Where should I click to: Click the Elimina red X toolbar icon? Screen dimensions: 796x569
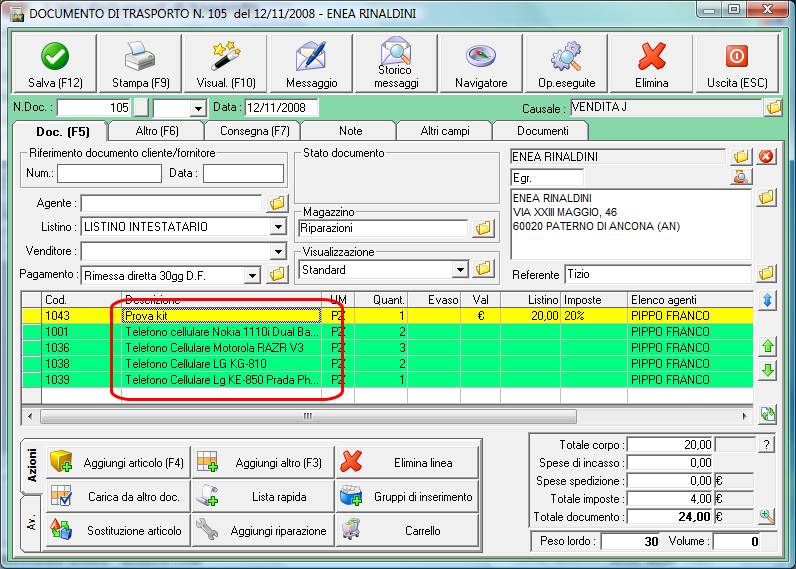652,56
